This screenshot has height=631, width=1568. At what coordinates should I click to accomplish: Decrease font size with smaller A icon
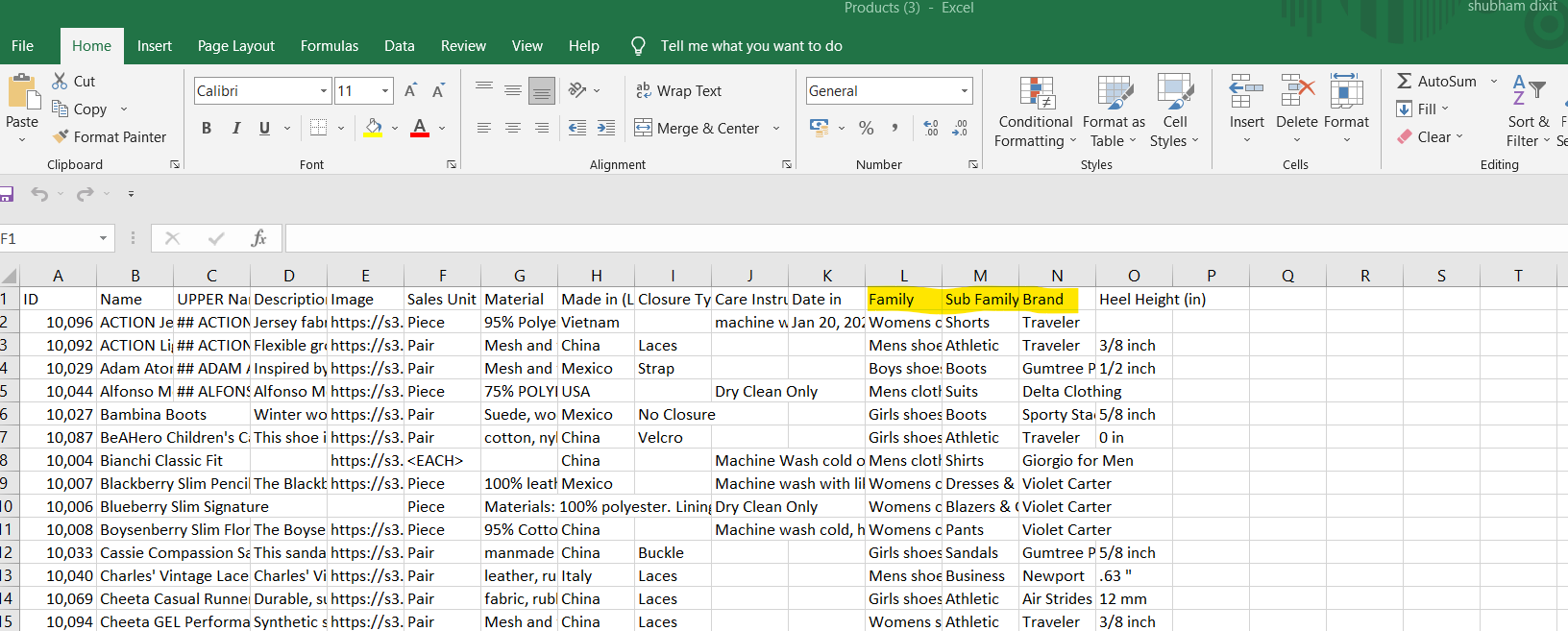438,90
